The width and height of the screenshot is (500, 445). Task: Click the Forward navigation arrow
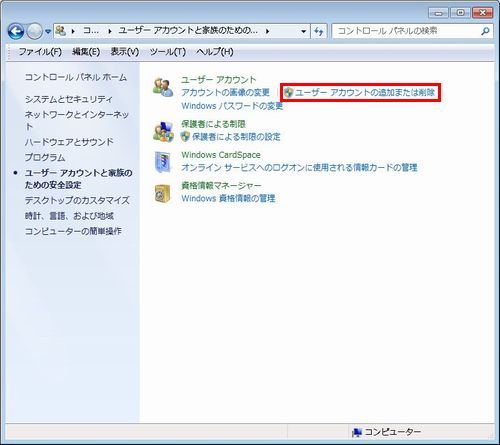coord(35,31)
